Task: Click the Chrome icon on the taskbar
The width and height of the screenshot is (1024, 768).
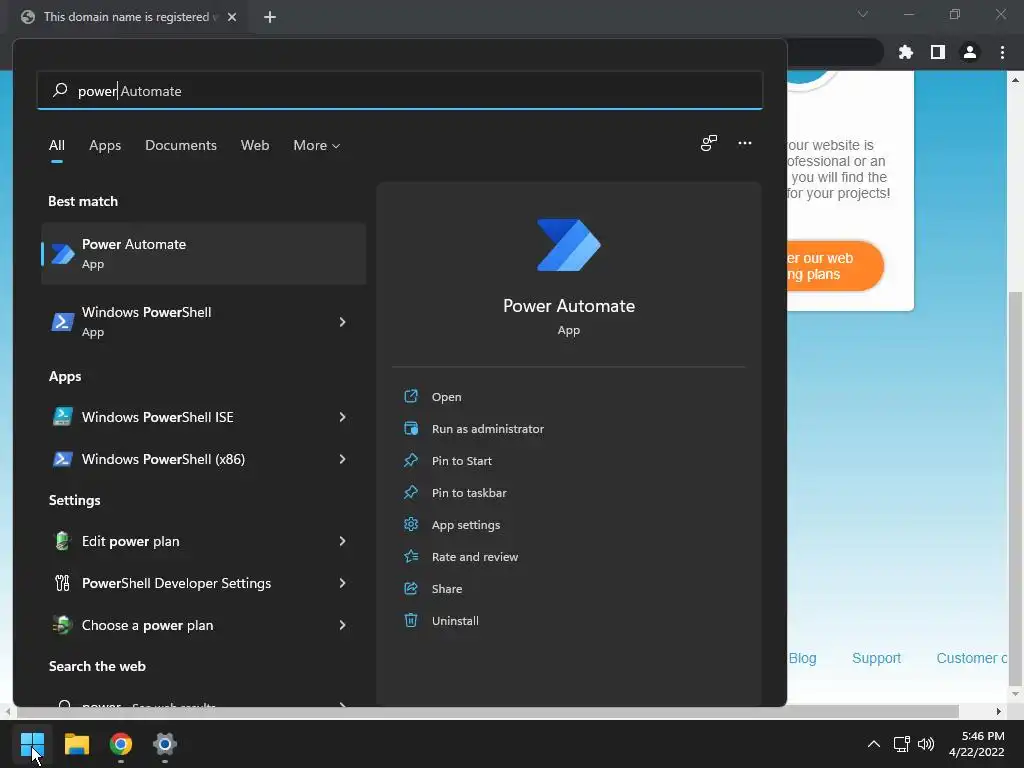Action: 121,743
